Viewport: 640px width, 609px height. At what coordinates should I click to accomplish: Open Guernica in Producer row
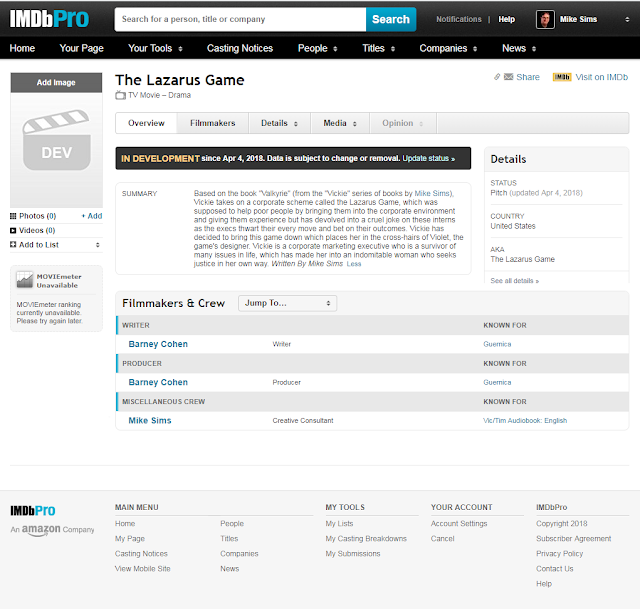[497, 383]
